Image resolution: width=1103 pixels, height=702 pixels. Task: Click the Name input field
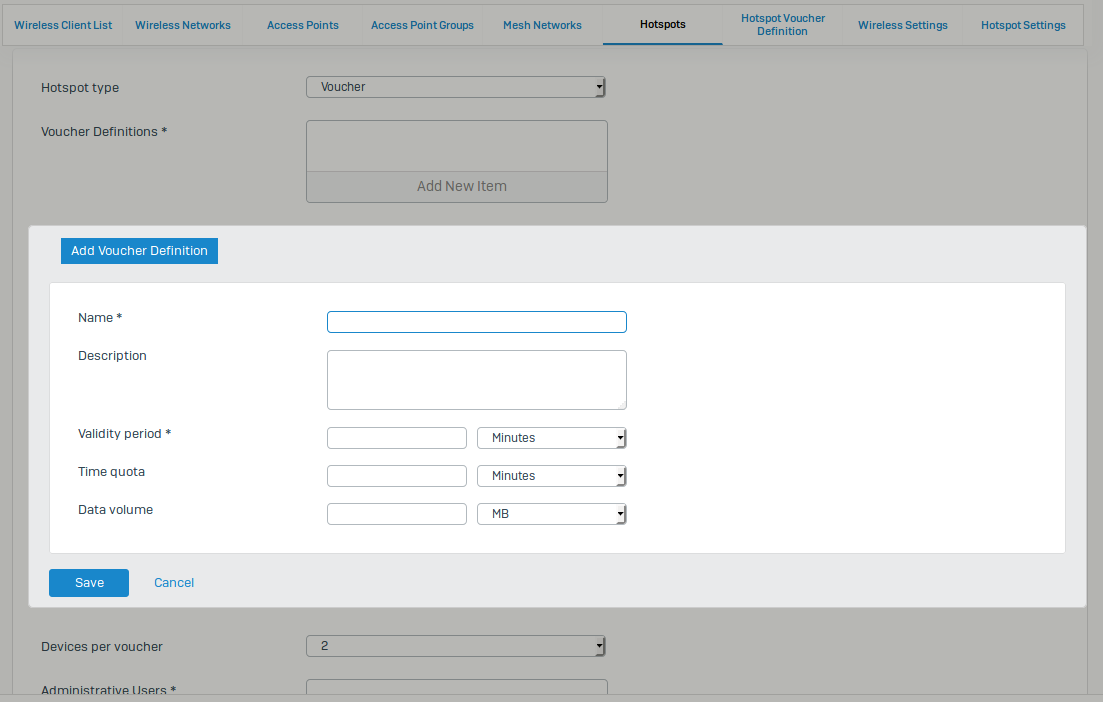point(476,322)
